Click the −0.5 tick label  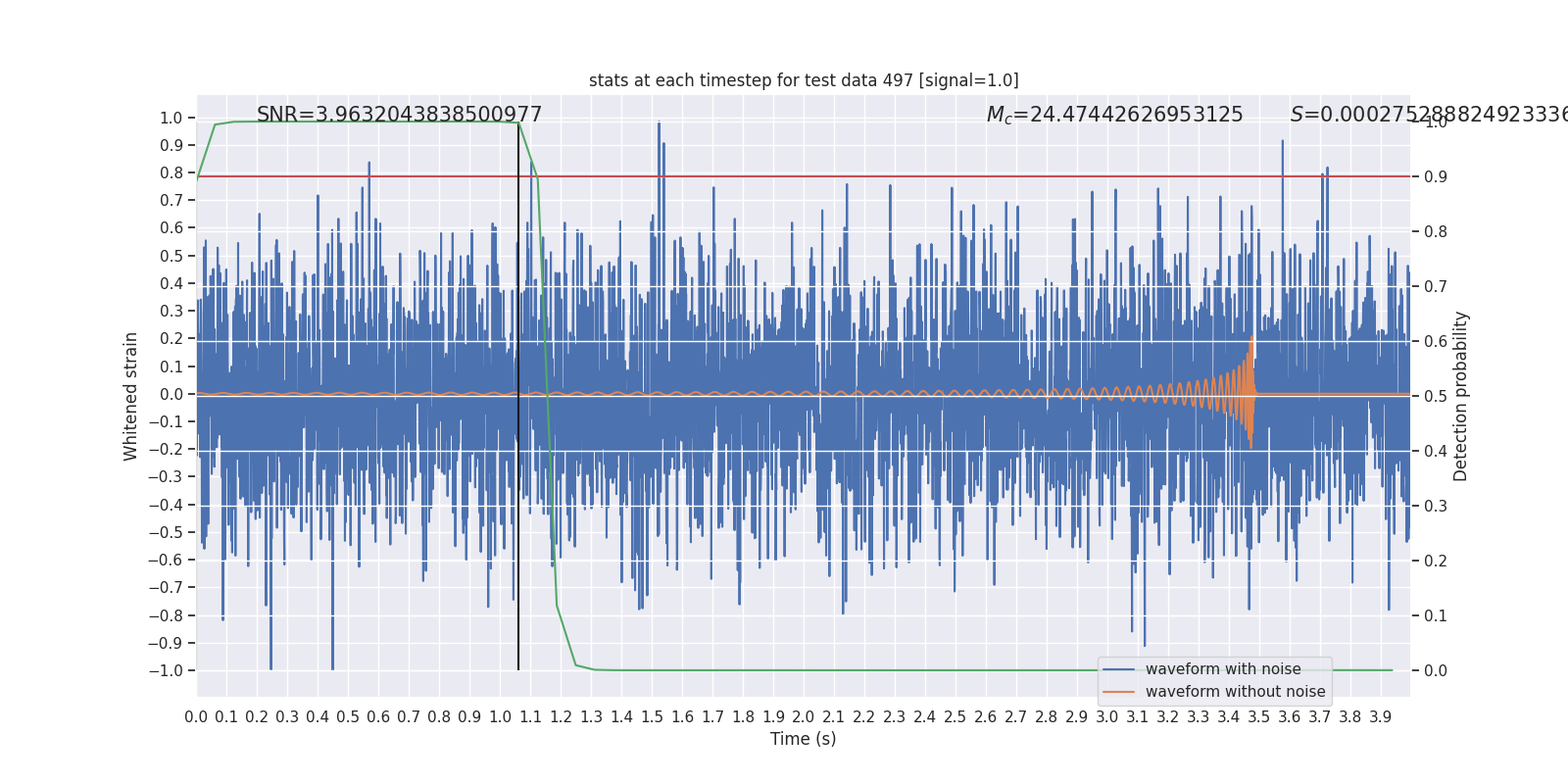[x=166, y=532]
